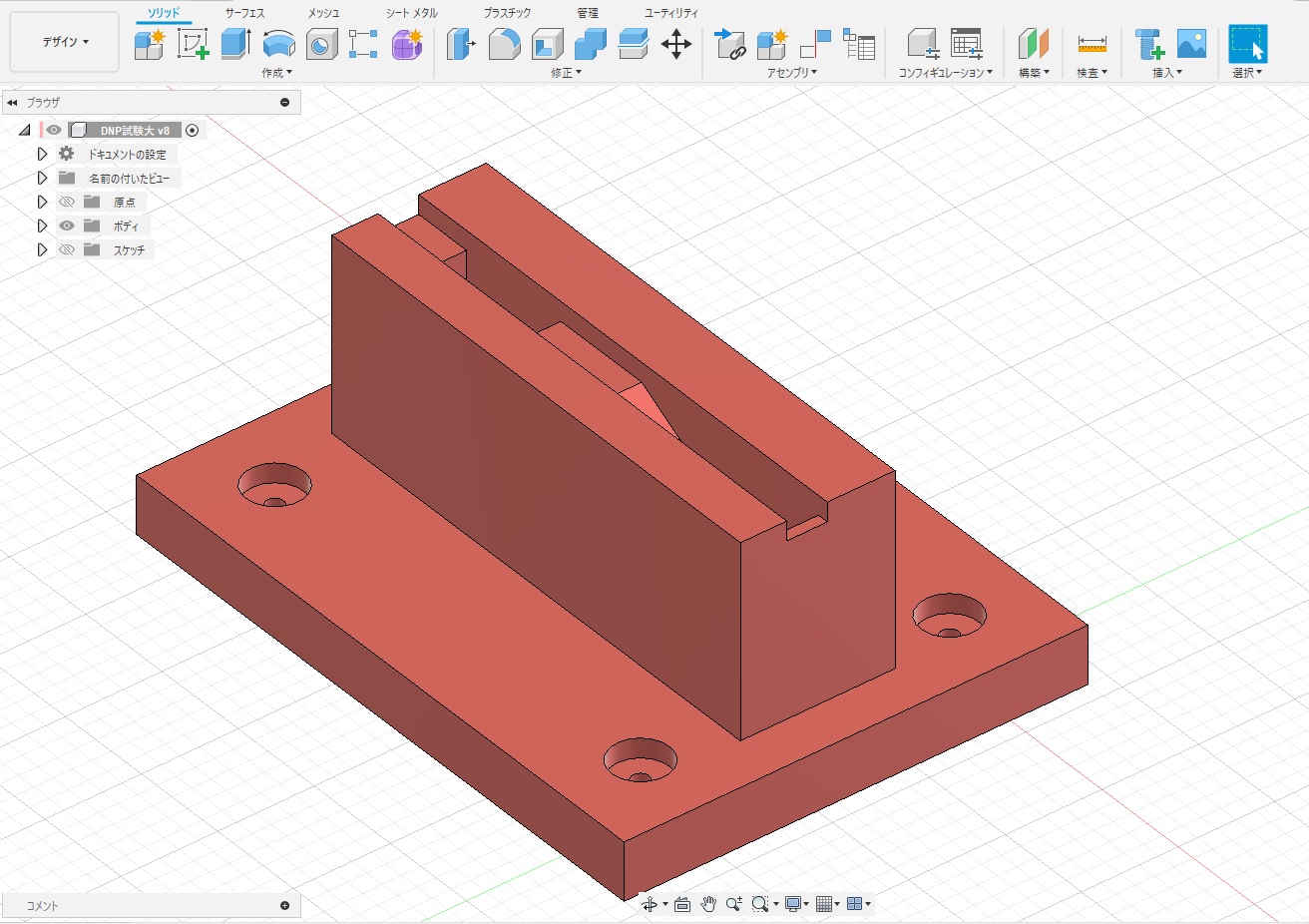Toggle visibility of DNP試験大 v8 root component
The height and width of the screenshot is (924, 1309).
tap(54, 130)
